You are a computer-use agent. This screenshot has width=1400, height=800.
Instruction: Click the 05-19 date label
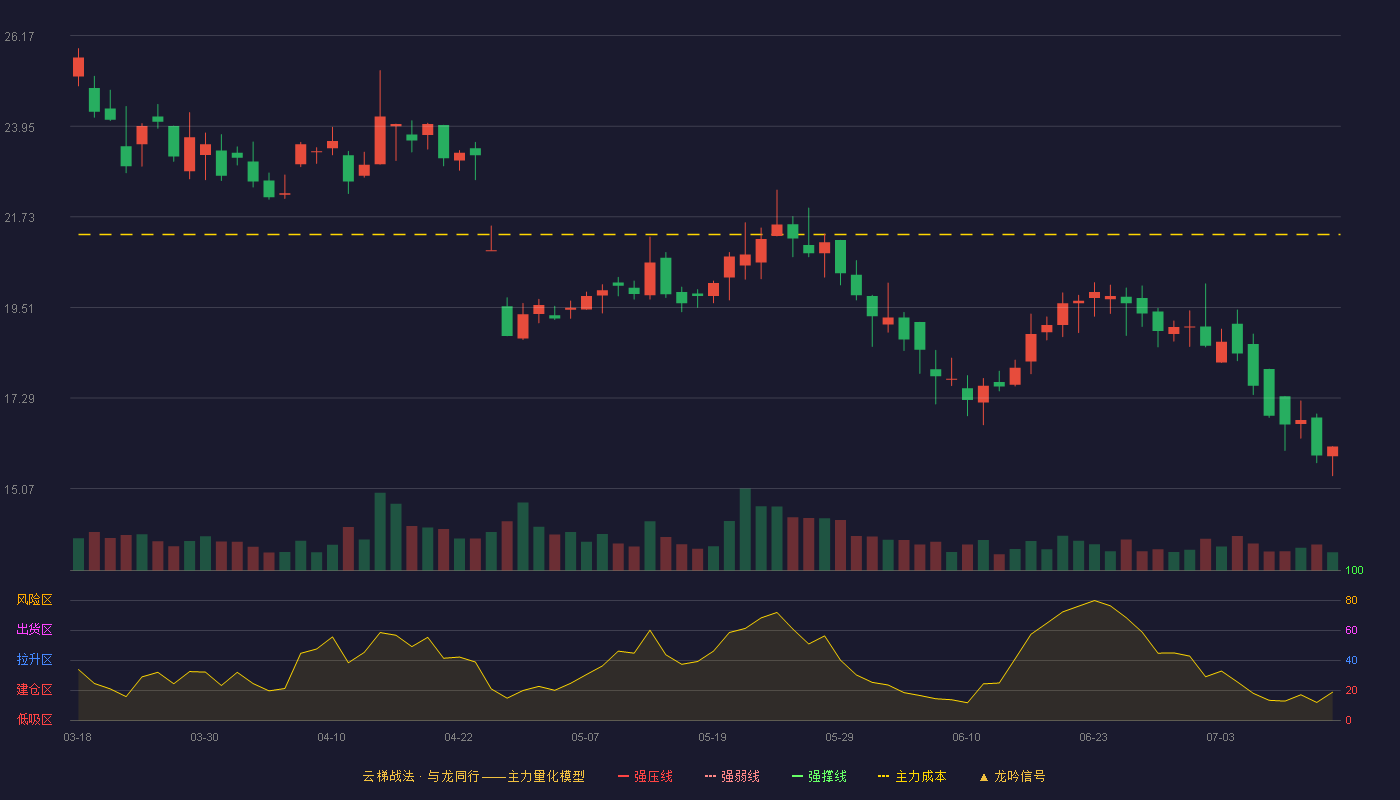point(712,737)
